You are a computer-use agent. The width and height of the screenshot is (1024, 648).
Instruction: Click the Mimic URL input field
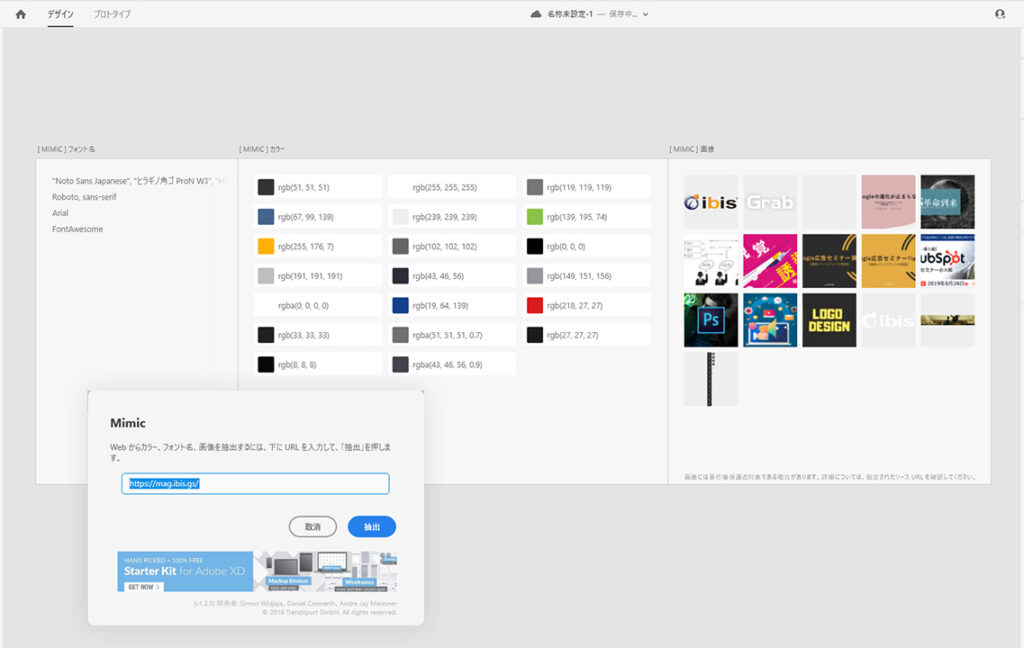point(255,483)
